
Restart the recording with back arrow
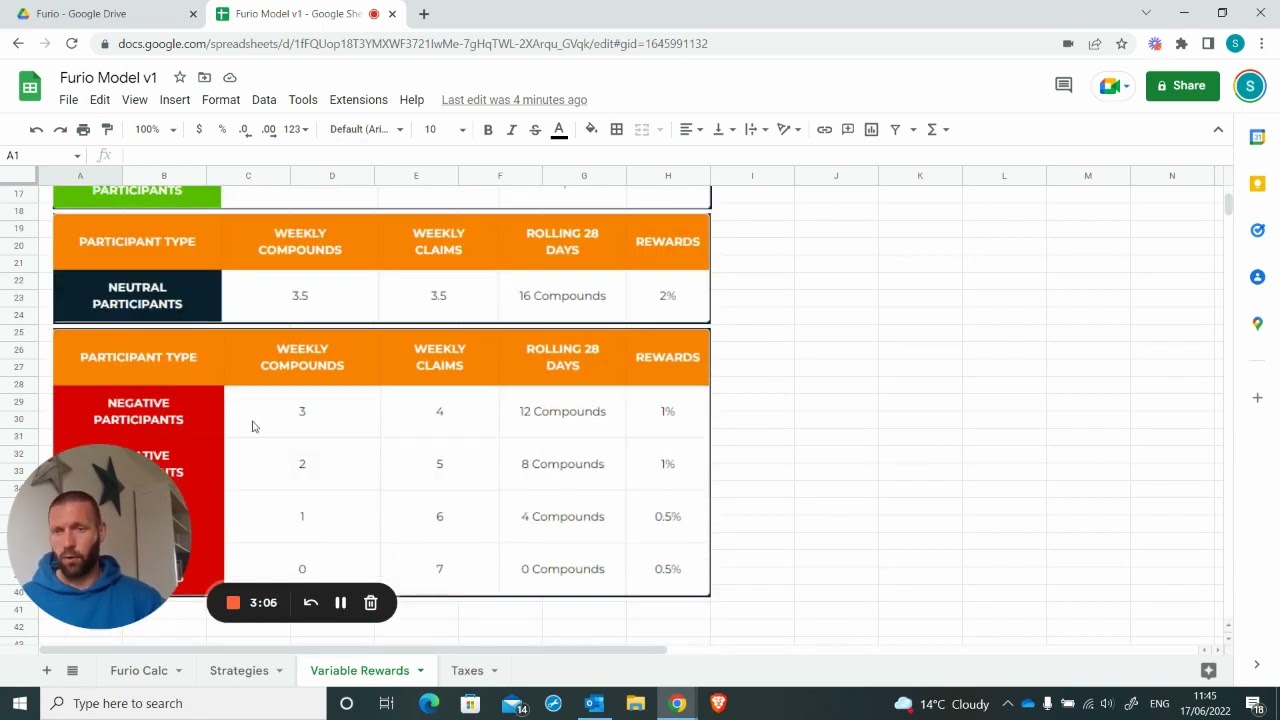(x=311, y=603)
